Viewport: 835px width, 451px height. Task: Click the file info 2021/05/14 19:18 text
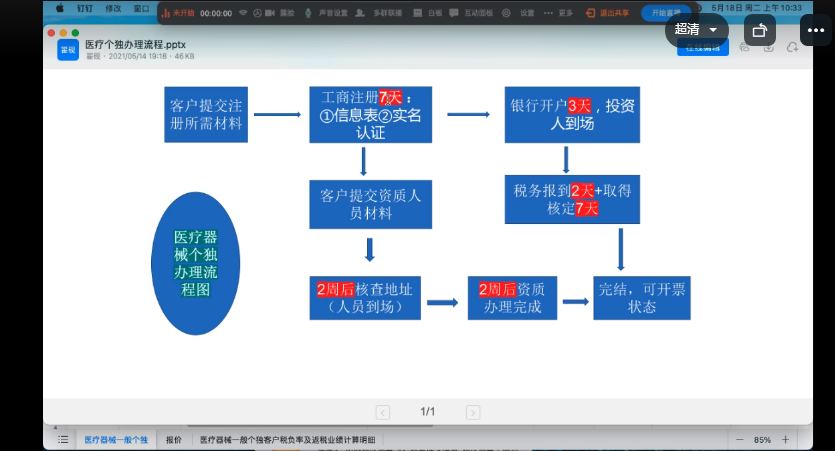click(x=137, y=56)
